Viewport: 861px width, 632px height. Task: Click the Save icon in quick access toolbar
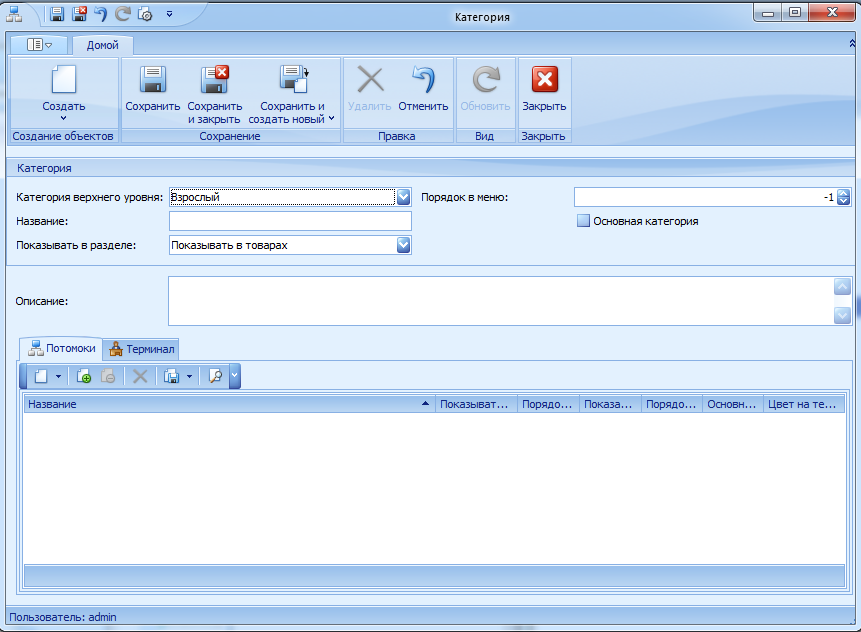click(57, 14)
